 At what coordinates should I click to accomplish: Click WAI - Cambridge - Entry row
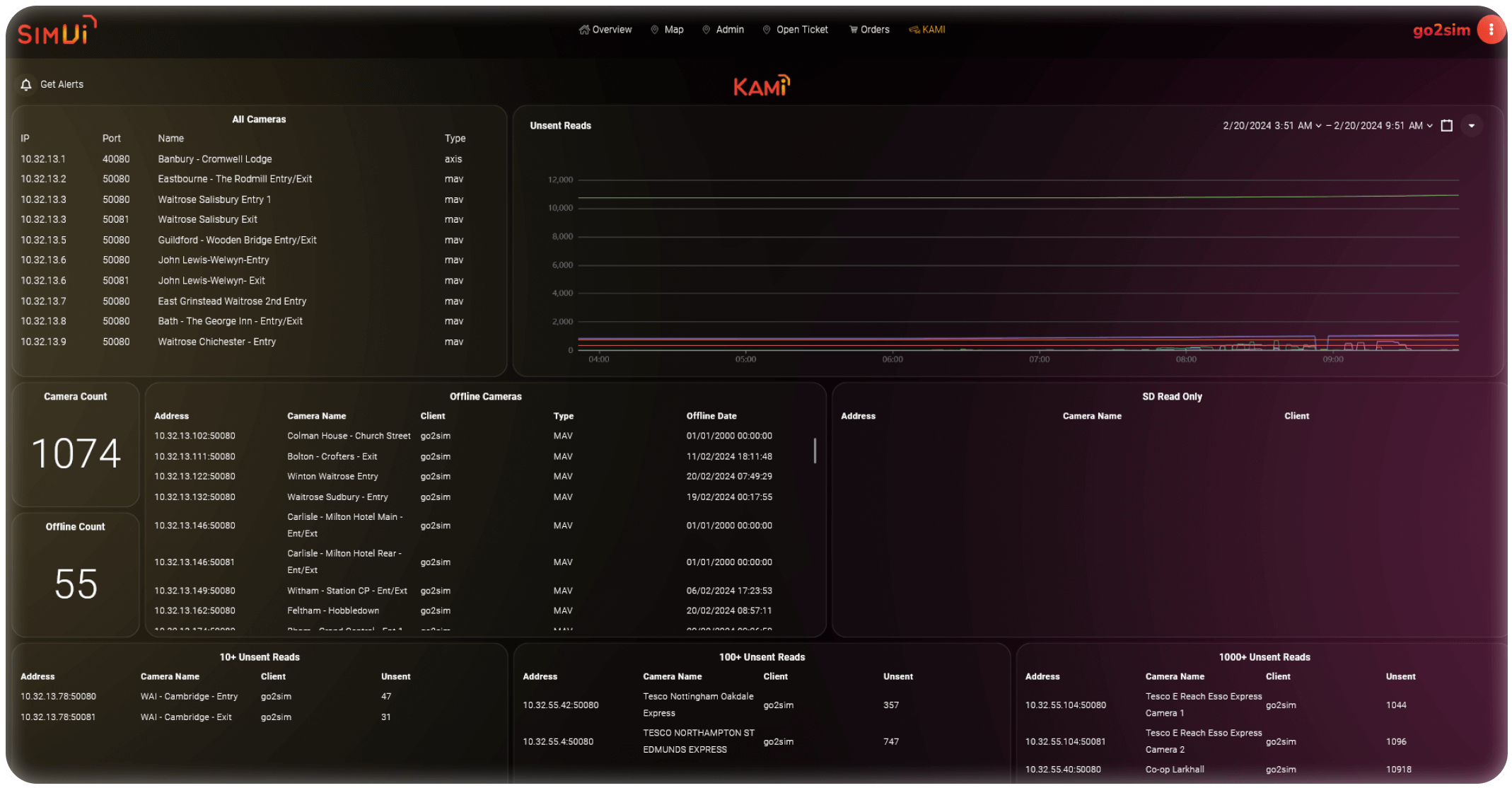point(258,697)
